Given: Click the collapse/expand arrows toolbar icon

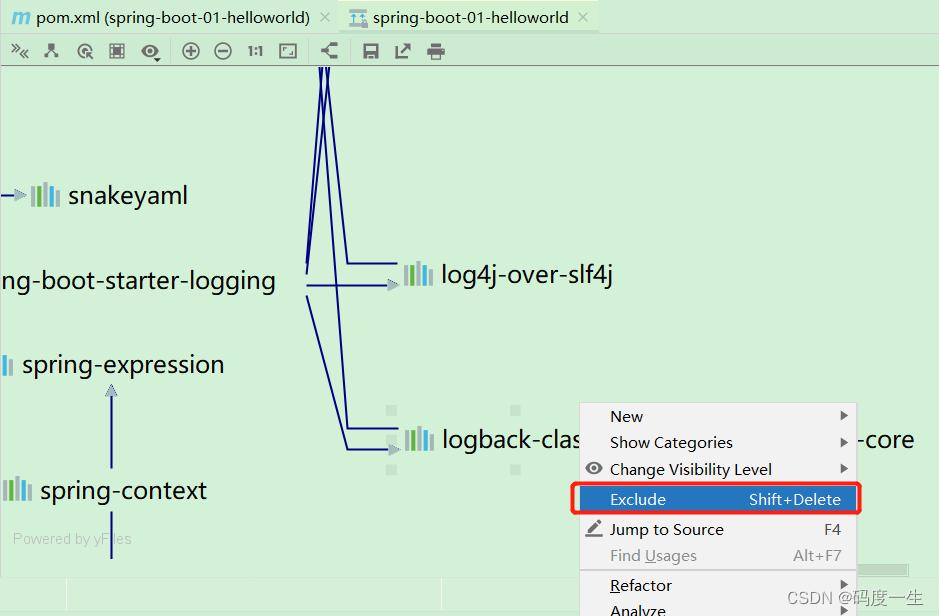Looking at the screenshot, I should 20,51.
